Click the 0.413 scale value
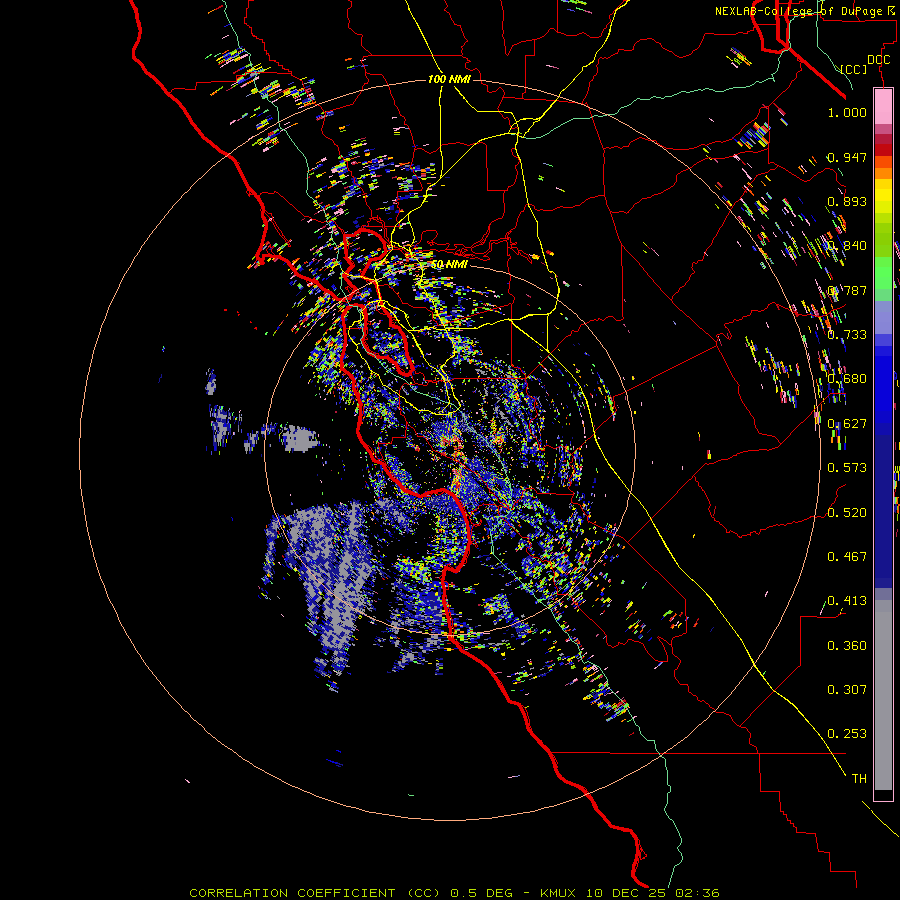Image resolution: width=900 pixels, height=900 pixels. click(x=847, y=601)
